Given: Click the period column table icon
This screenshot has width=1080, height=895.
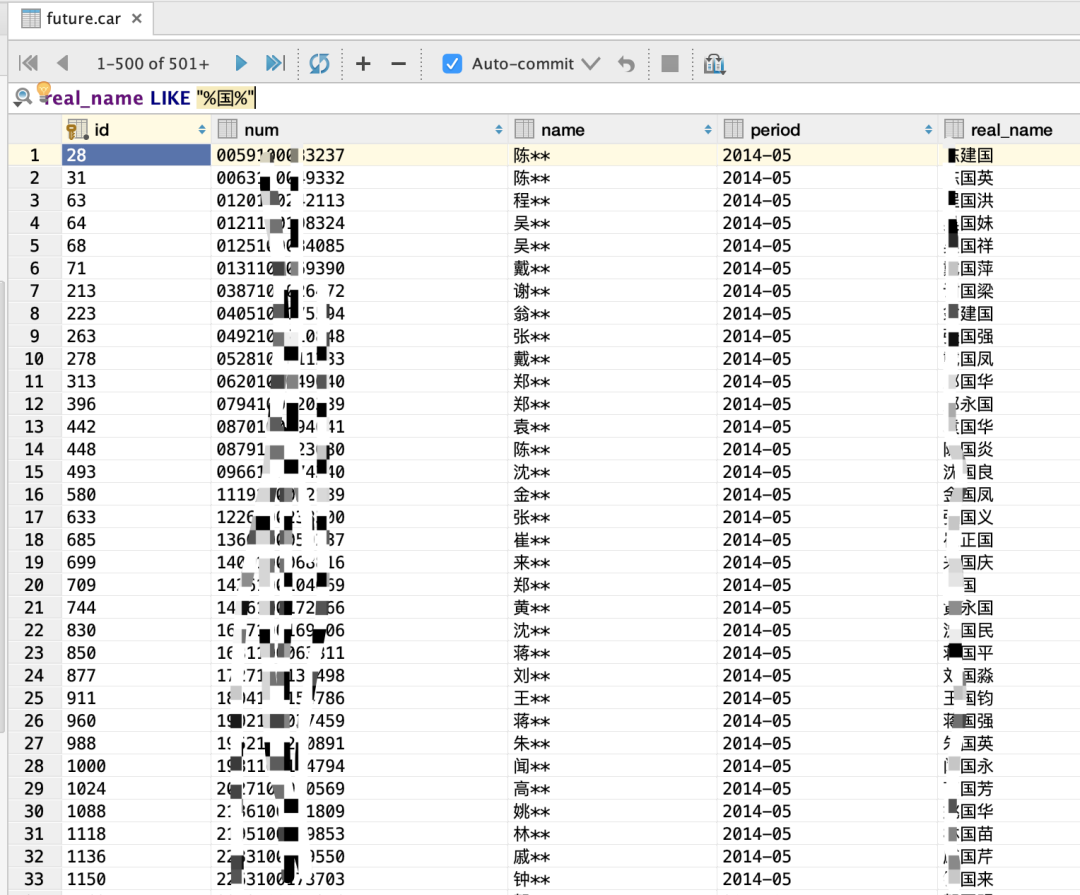Looking at the screenshot, I should pyautogui.click(x=734, y=129).
